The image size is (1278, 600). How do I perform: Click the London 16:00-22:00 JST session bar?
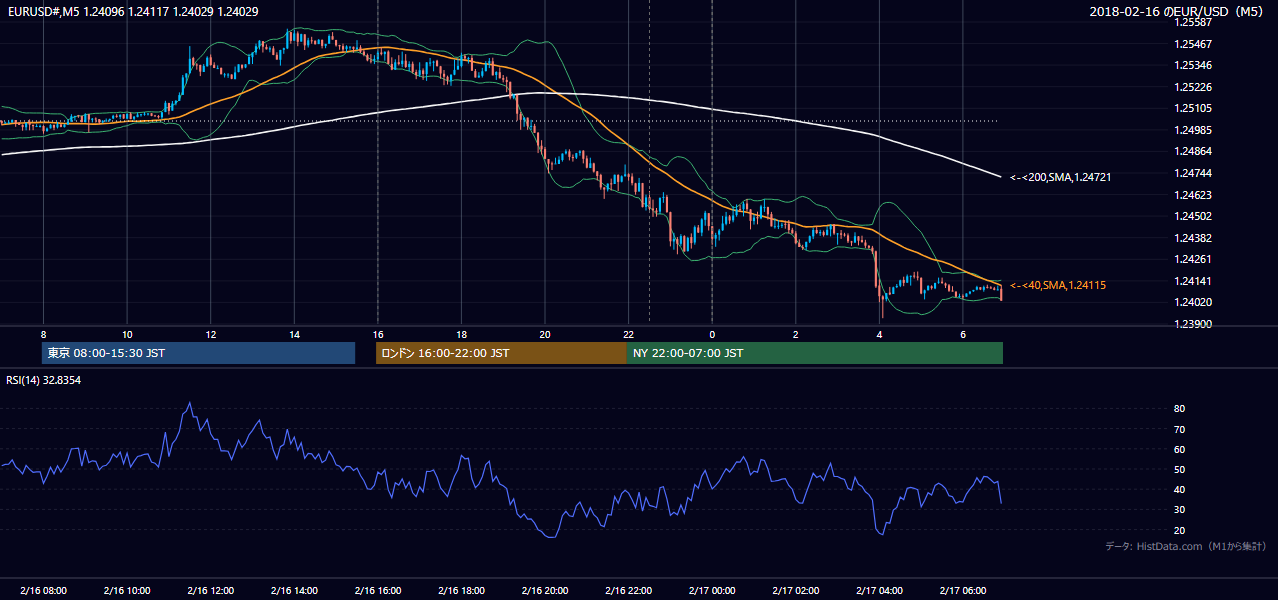(x=501, y=353)
